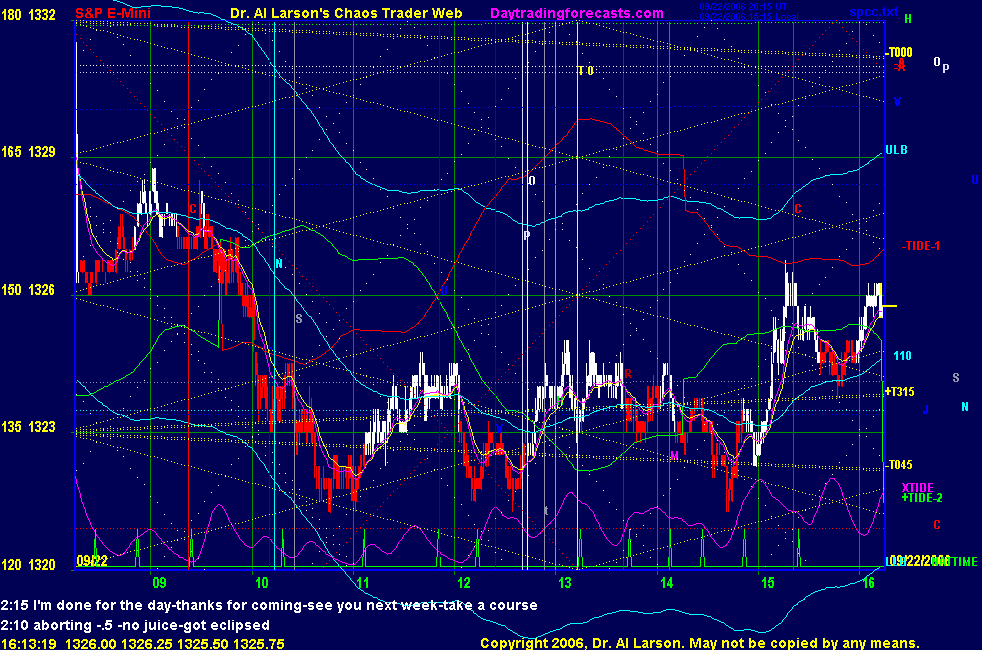The height and width of the screenshot is (650, 982).
Task: Select the '150 1326' price axis label
Action: (x=28, y=289)
